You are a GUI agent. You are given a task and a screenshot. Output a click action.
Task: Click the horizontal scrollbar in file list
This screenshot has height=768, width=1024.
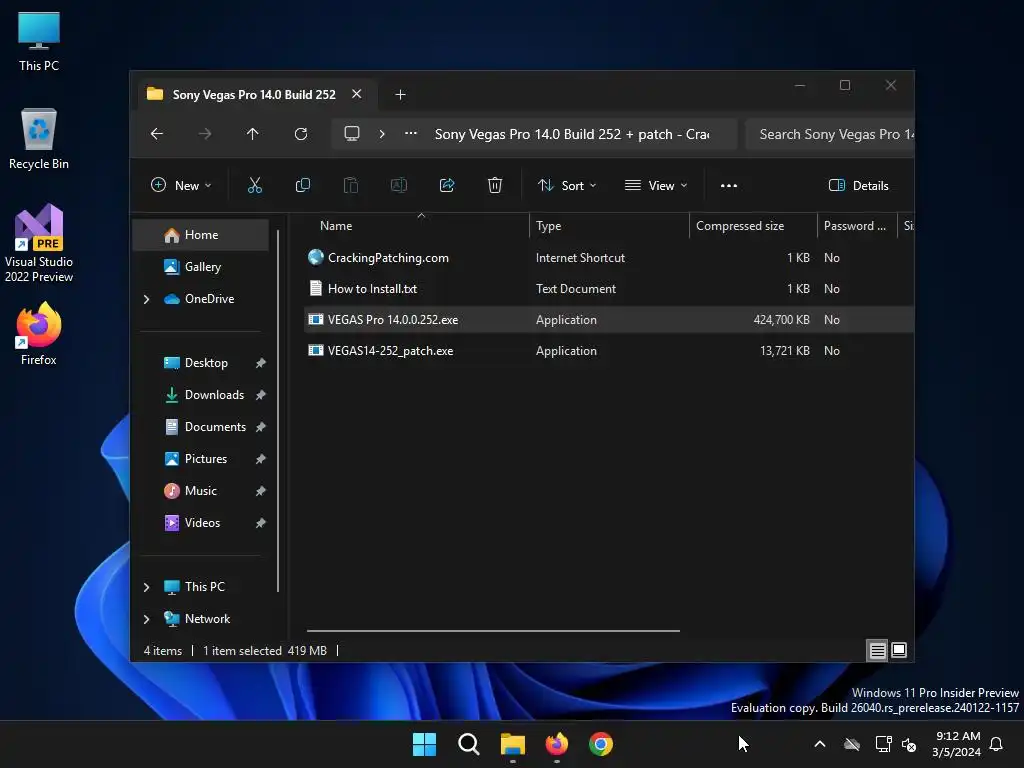(493, 631)
